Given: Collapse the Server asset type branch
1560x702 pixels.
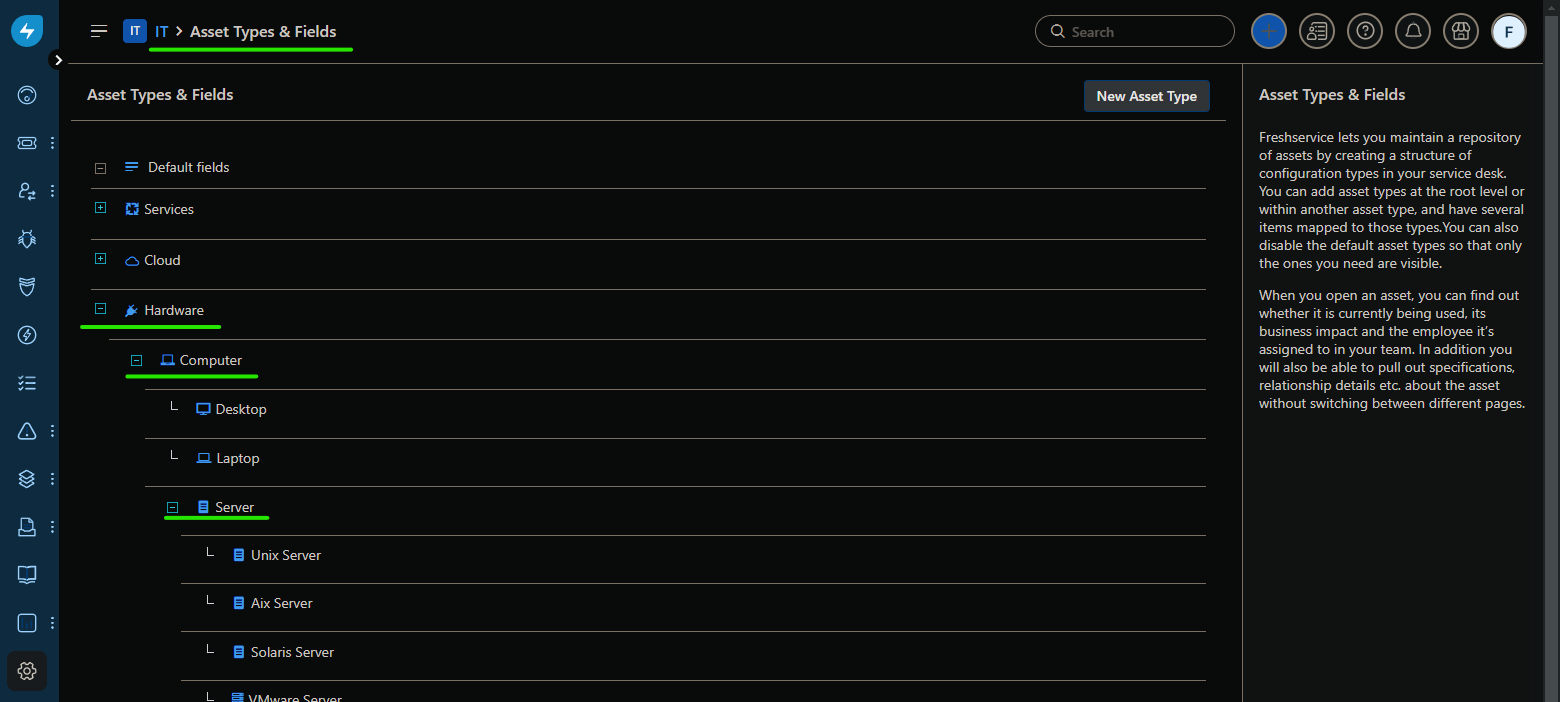Looking at the screenshot, I should tap(172, 506).
